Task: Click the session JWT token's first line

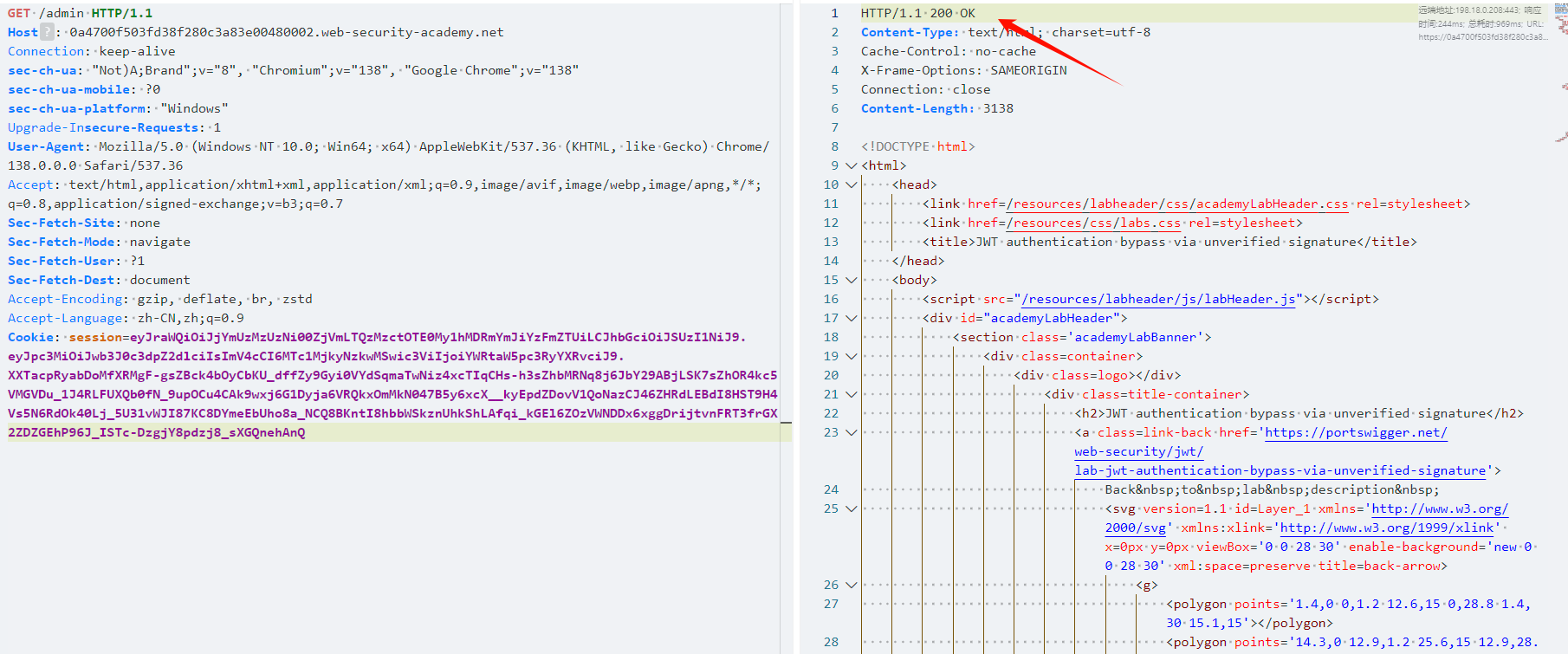Action: pos(407,337)
